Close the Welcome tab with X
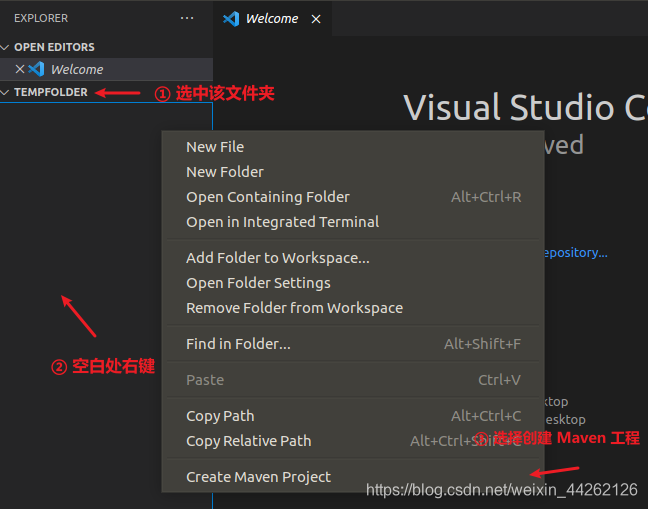 [316, 19]
